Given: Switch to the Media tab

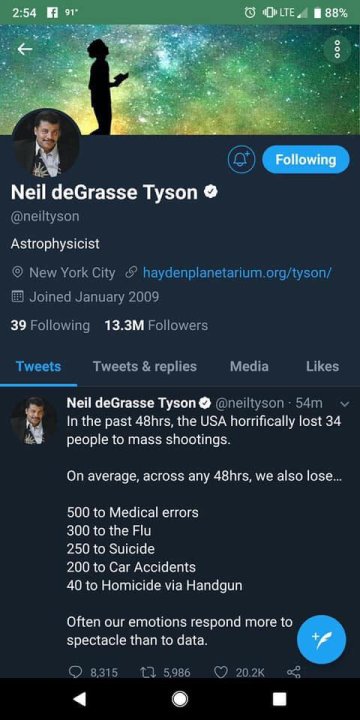Looking at the screenshot, I should (x=249, y=366).
